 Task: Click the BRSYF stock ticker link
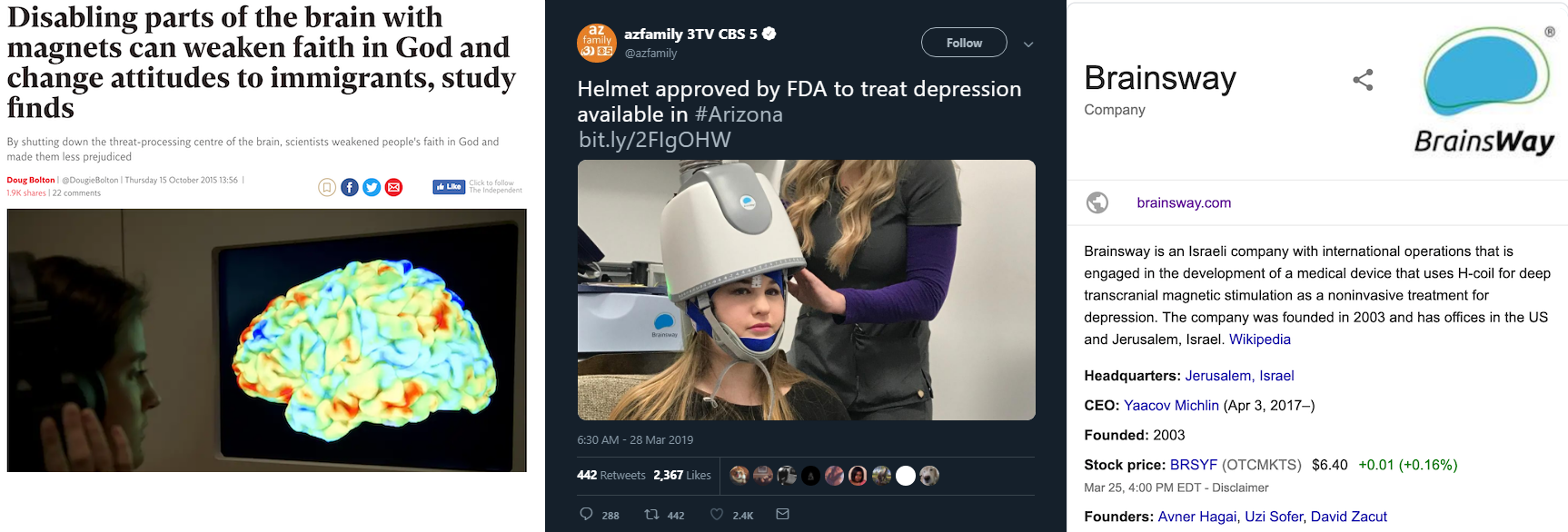point(1193,465)
